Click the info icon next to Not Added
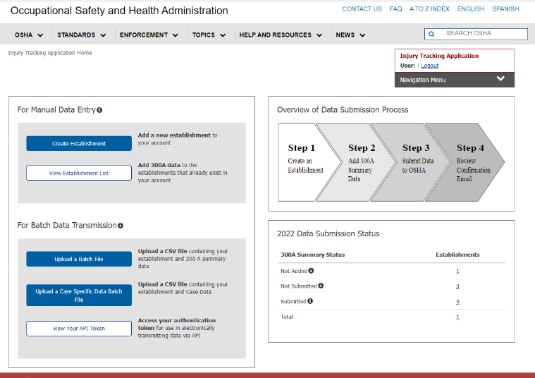 [x=311, y=271]
